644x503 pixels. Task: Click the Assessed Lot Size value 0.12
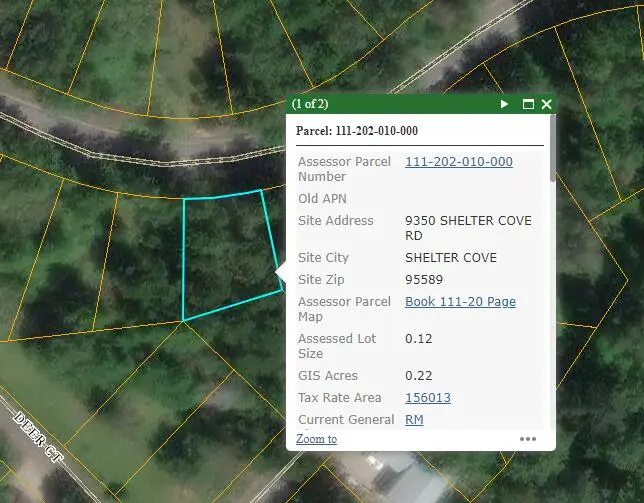pos(418,339)
